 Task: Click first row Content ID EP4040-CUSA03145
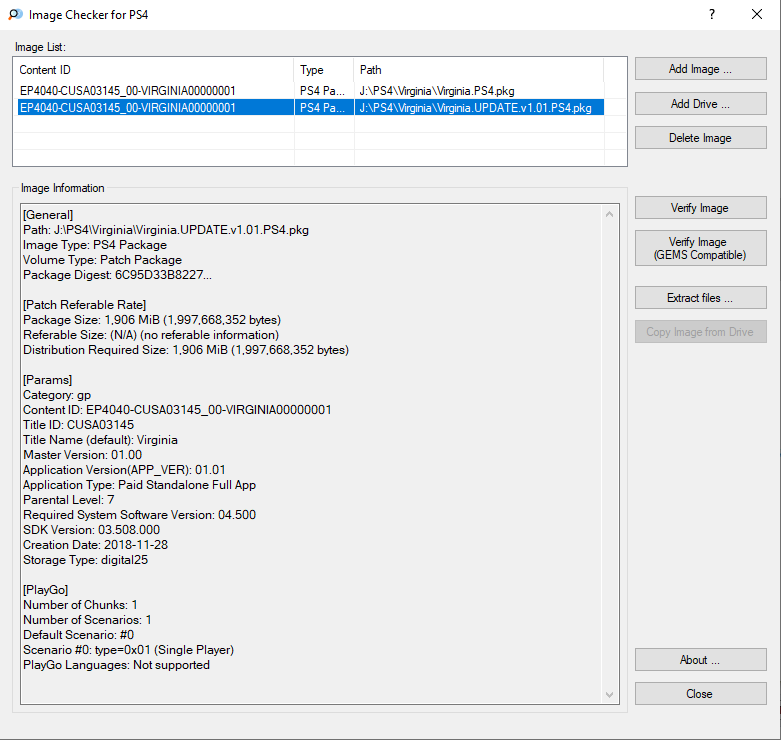coord(128,91)
